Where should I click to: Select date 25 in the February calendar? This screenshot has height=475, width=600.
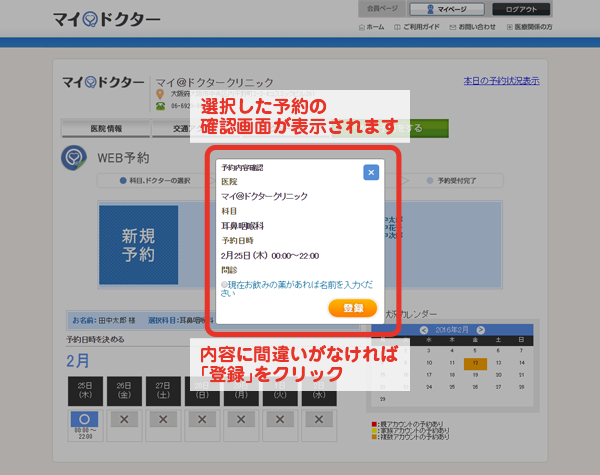452,387
